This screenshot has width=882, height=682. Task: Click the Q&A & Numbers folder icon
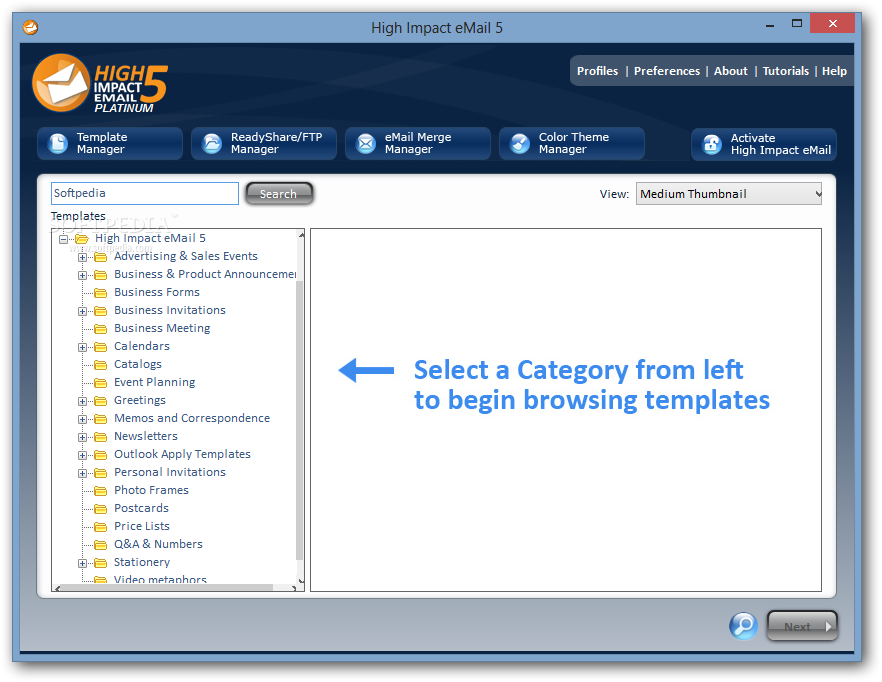tap(101, 545)
